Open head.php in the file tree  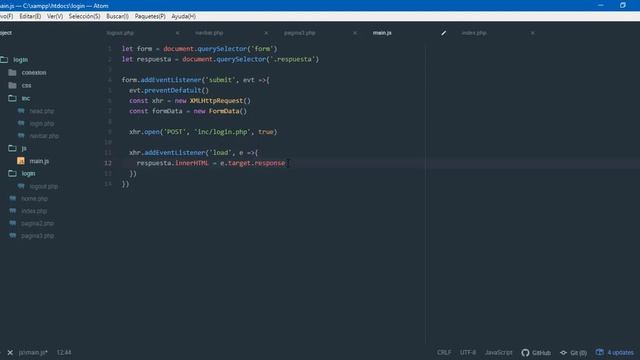[x=42, y=111]
